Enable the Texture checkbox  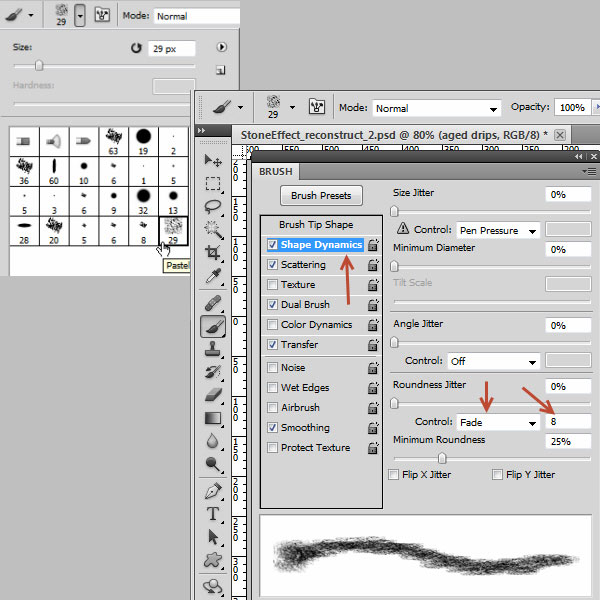click(272, 284)
